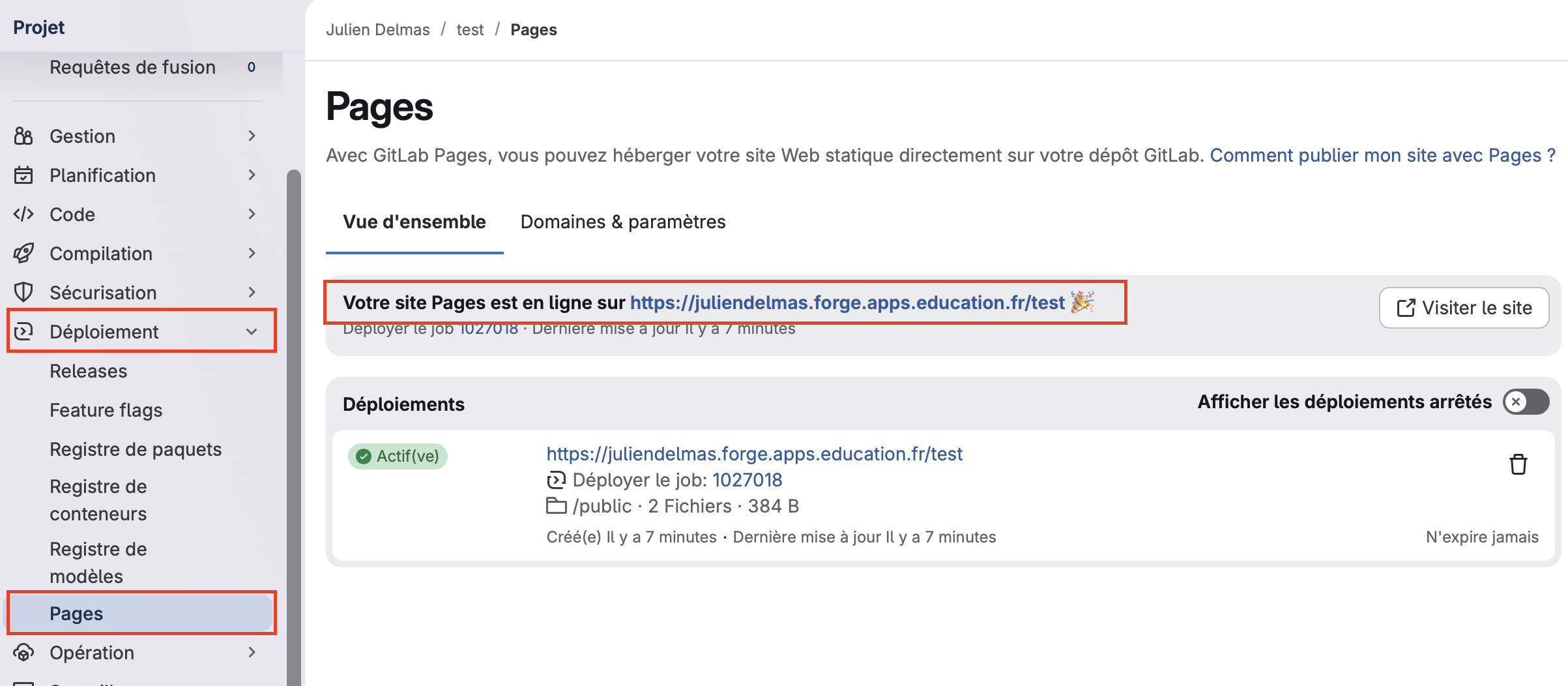Expand the Planification menu chevron

click(252, 175)
